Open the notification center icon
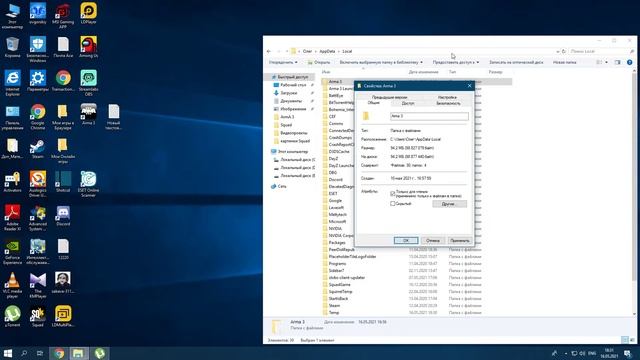640x360 pixels. (x=627, y=353)
